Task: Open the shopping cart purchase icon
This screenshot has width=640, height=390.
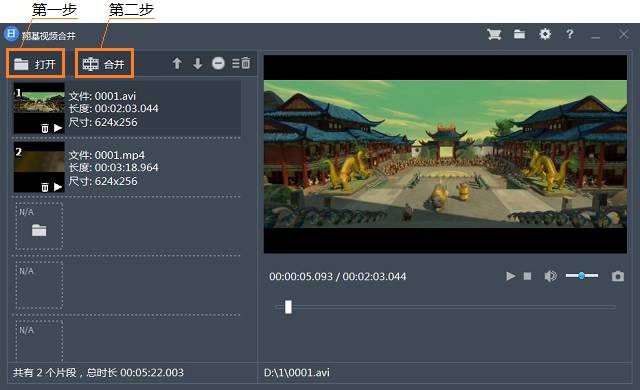Action: pos(494,34)
